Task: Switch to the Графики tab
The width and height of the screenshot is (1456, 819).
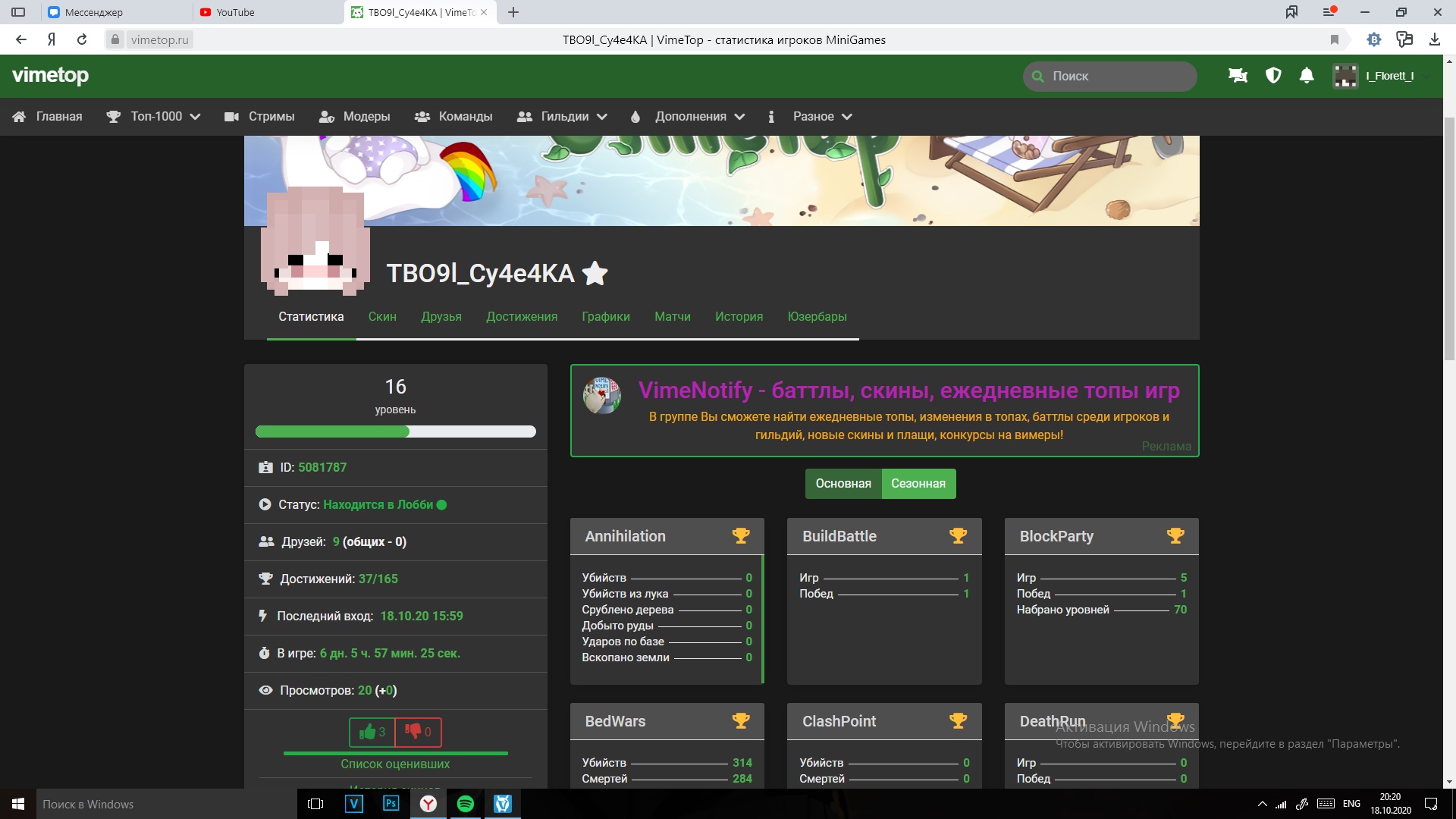Action: tap(606, 316)
